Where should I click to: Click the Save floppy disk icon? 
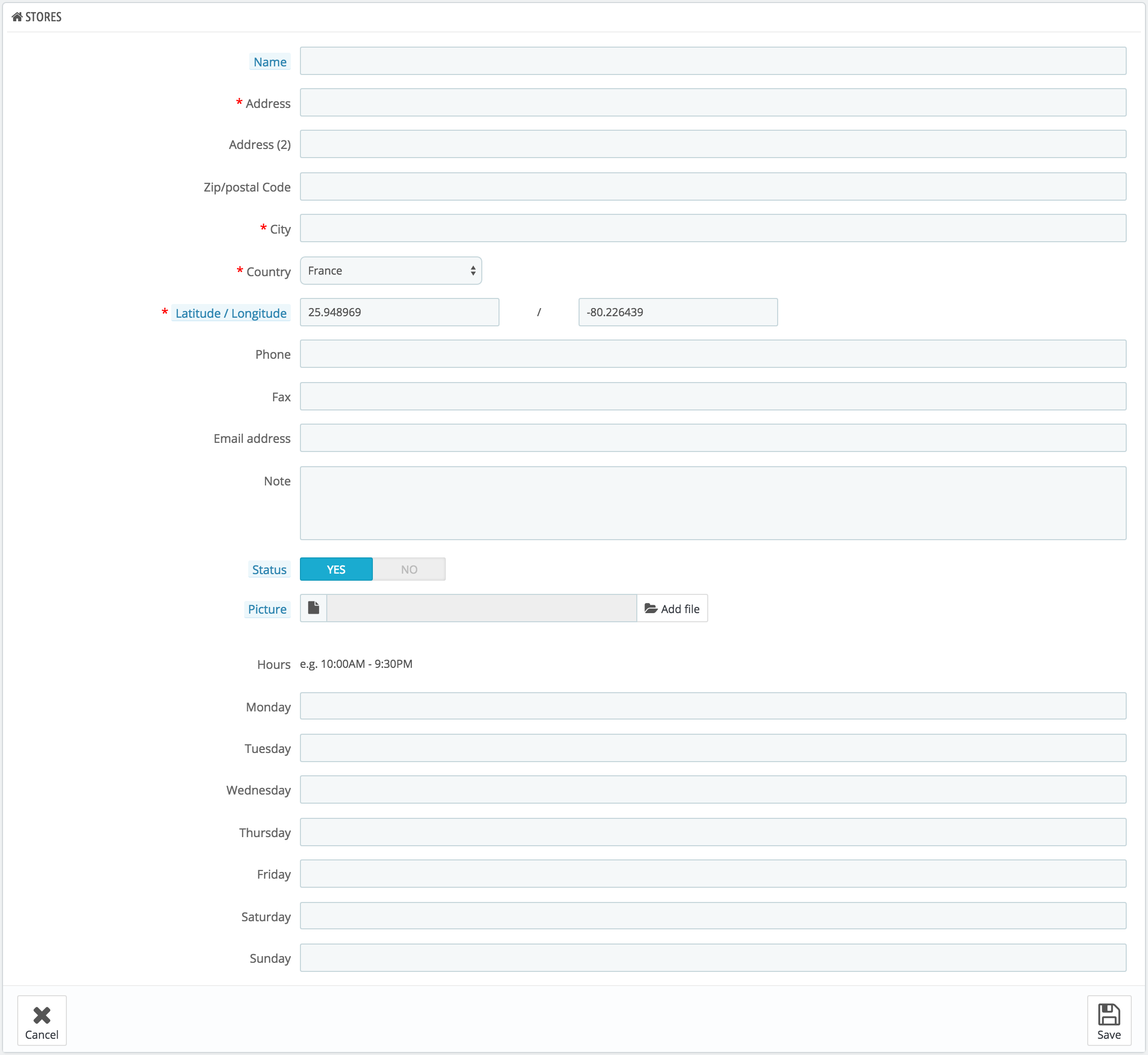pos(1108,1015)
